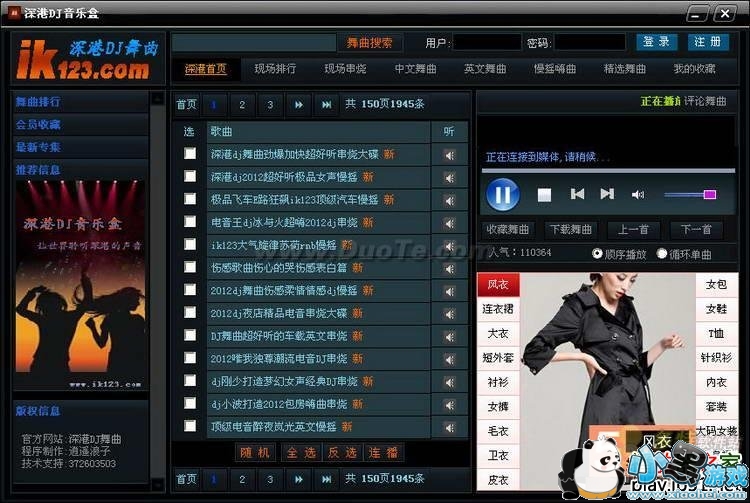The width and height of the screenshot is (750, 503).
Task: Listen icon for 深港dj舞曲劲爆加快超好听串烧大碟
Action: pos(449,155)
